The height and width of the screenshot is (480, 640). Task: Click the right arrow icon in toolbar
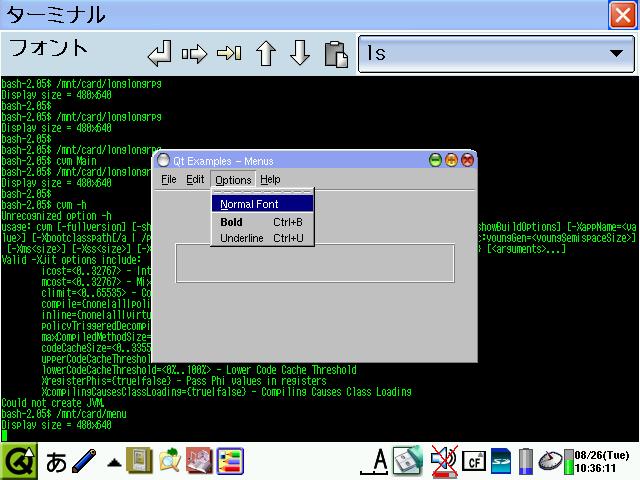[195, 53]
